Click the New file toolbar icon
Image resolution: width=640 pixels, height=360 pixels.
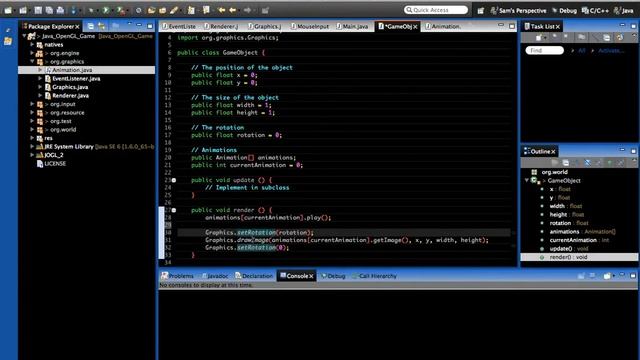(x=8, y=10)
